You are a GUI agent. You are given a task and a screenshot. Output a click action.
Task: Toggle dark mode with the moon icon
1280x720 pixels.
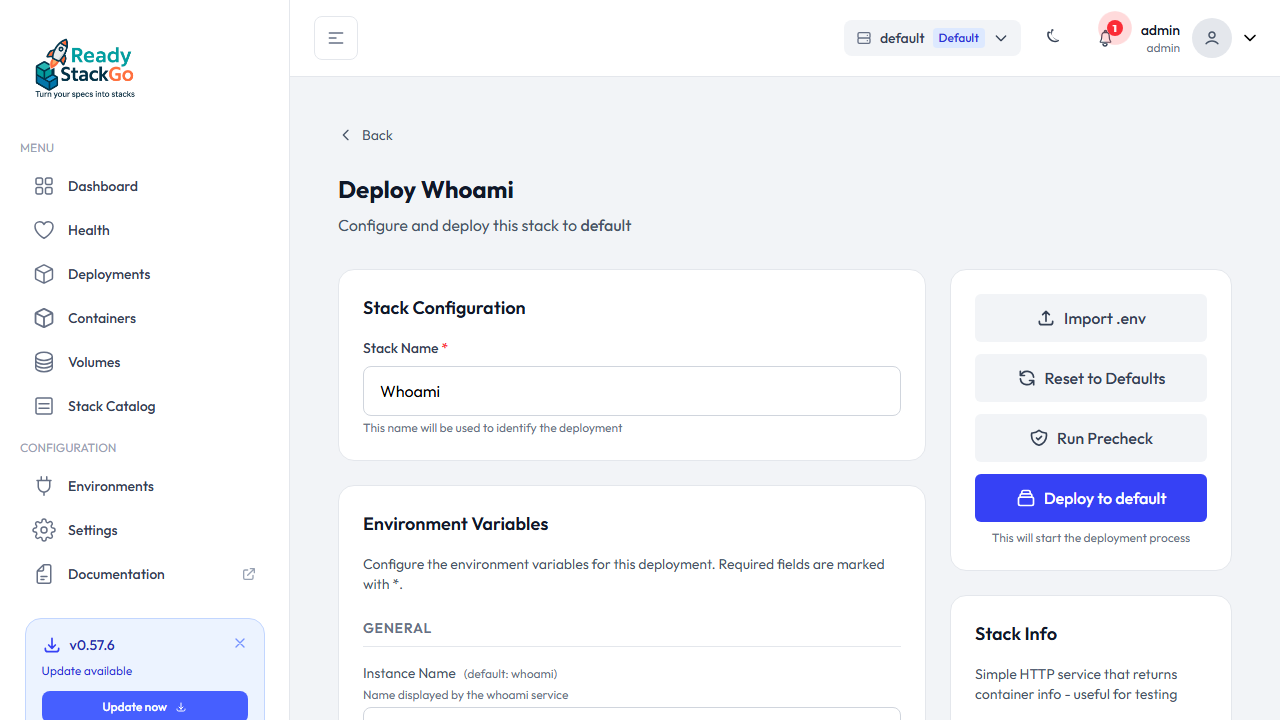pos(1053,37)
